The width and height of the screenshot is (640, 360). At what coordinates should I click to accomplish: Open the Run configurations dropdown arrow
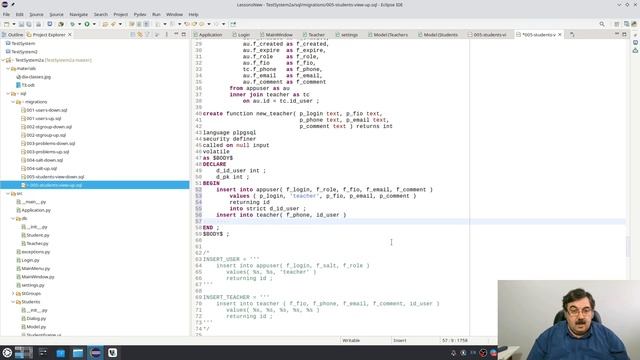[94, 24]
